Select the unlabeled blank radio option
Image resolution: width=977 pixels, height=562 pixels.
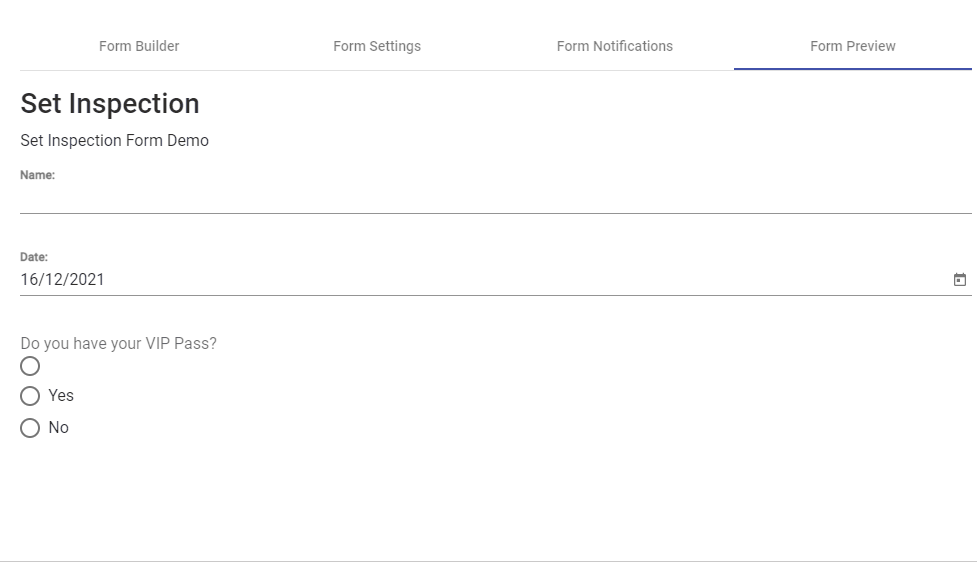pyautogui.click(x=30, y=366)
